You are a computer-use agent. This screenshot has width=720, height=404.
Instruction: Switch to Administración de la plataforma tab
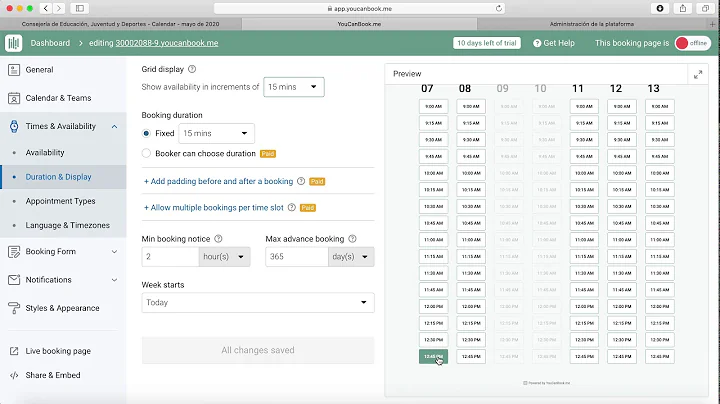click(592, 24)
